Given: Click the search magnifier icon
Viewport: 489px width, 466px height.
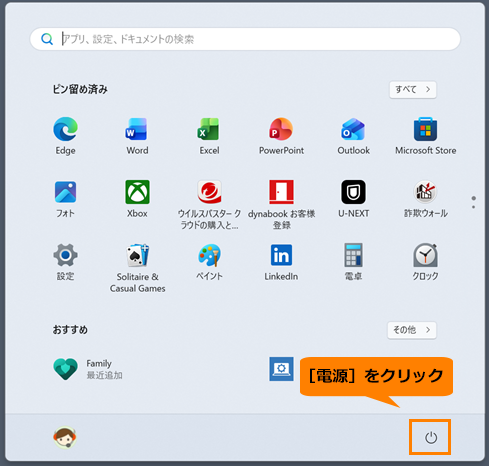Looking at the screenshot, I should pyautogui.click(x=47, y=39).
